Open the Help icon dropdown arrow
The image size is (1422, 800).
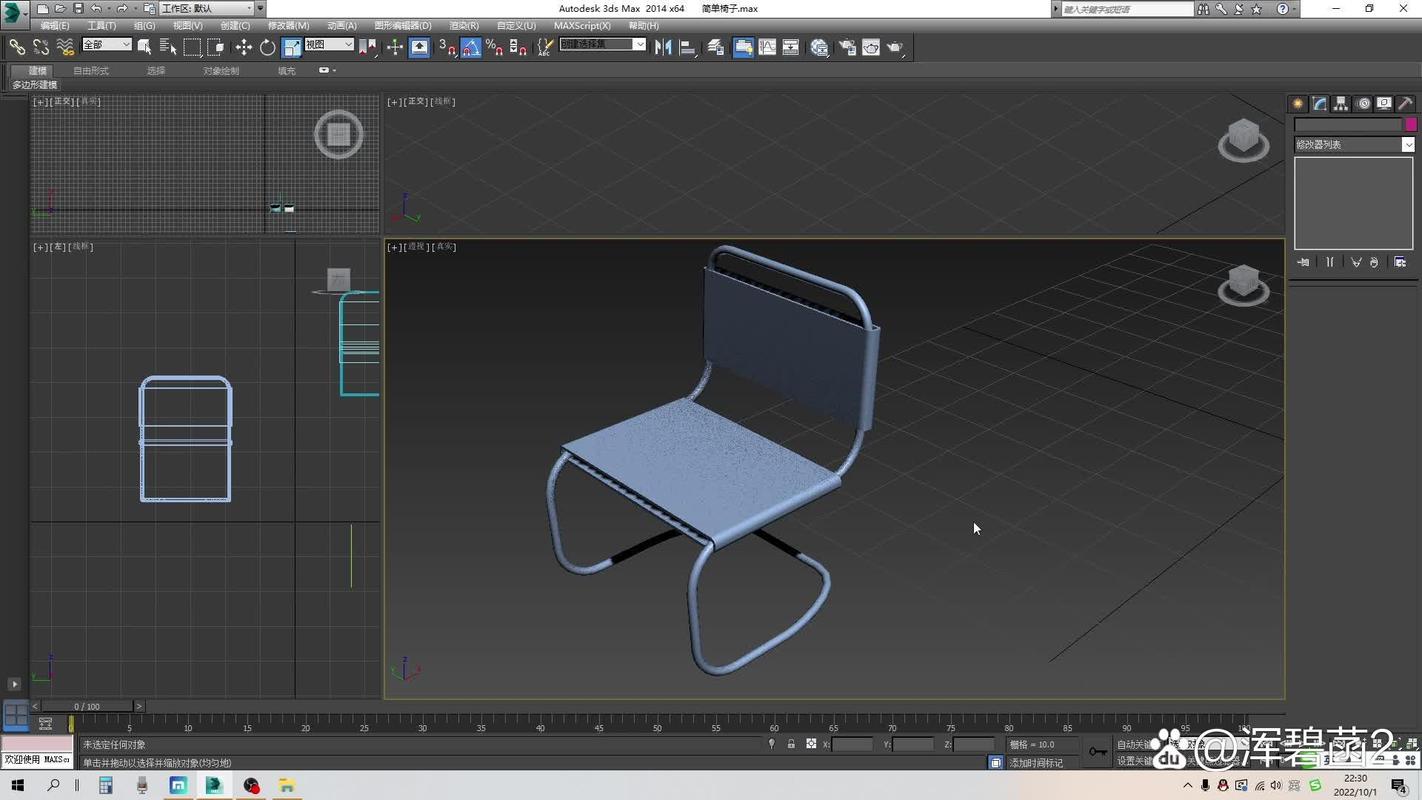point(1296,9)
